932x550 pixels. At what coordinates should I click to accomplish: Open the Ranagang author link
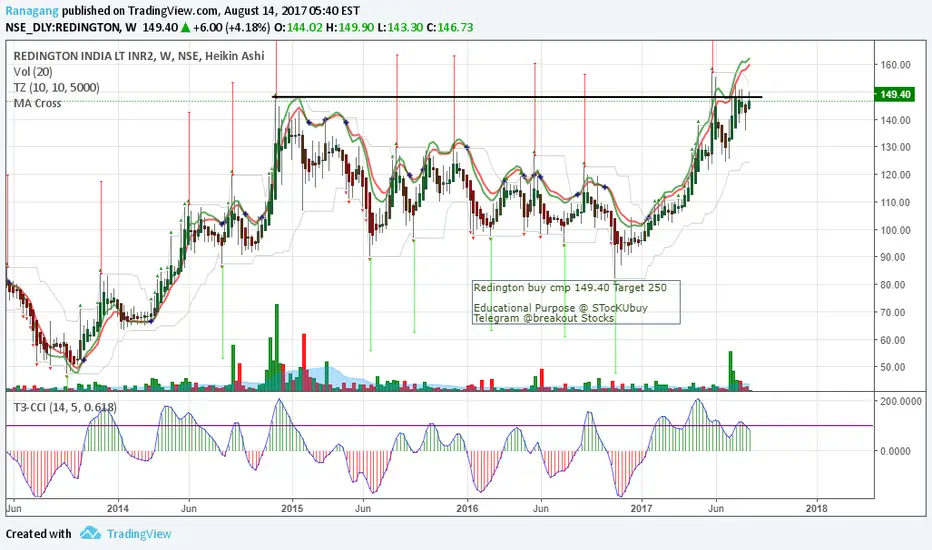32,11
